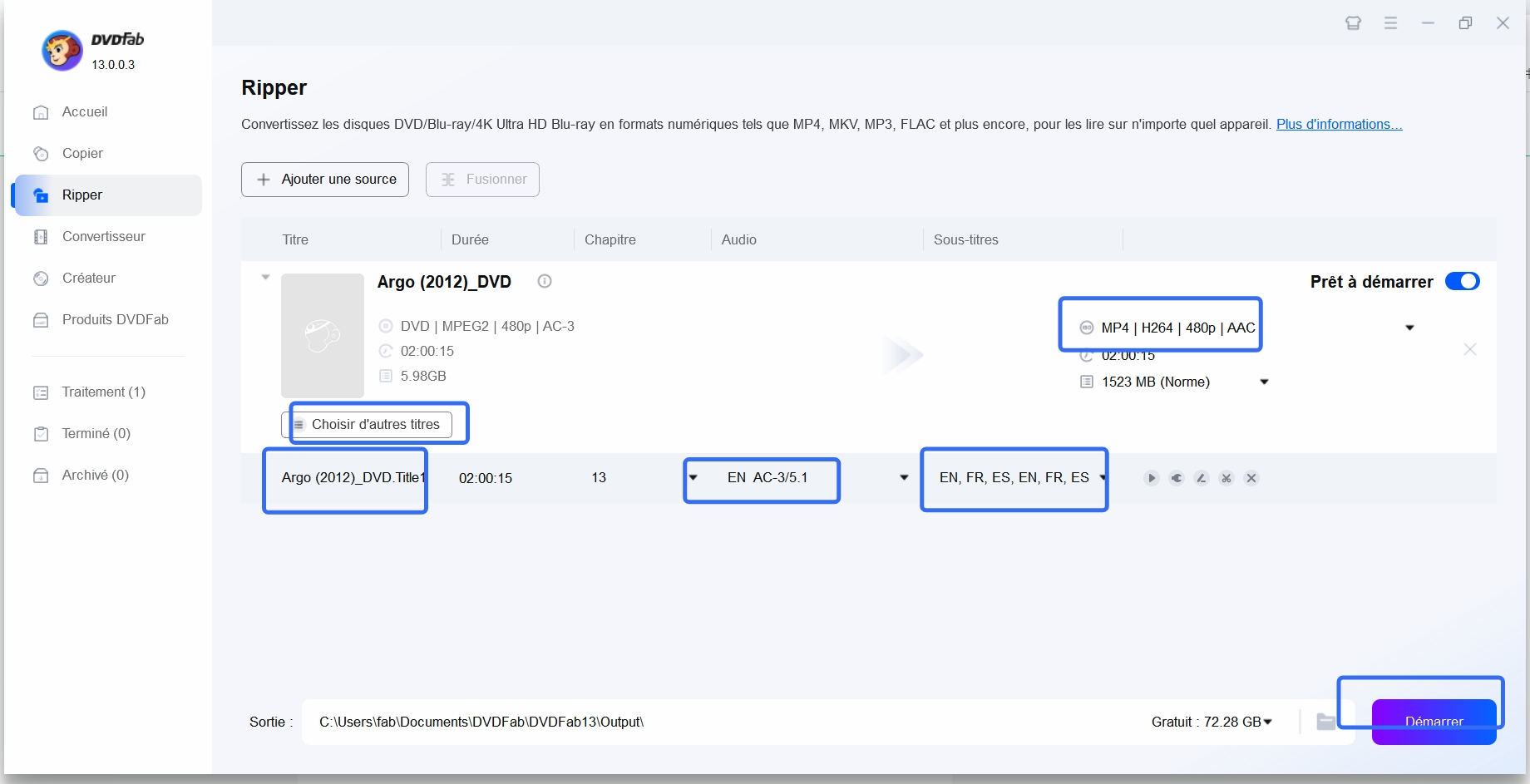The image size is (1530, 784).
Task: Open the skin shirt icon in titlebar
Action: (1353, 23)
